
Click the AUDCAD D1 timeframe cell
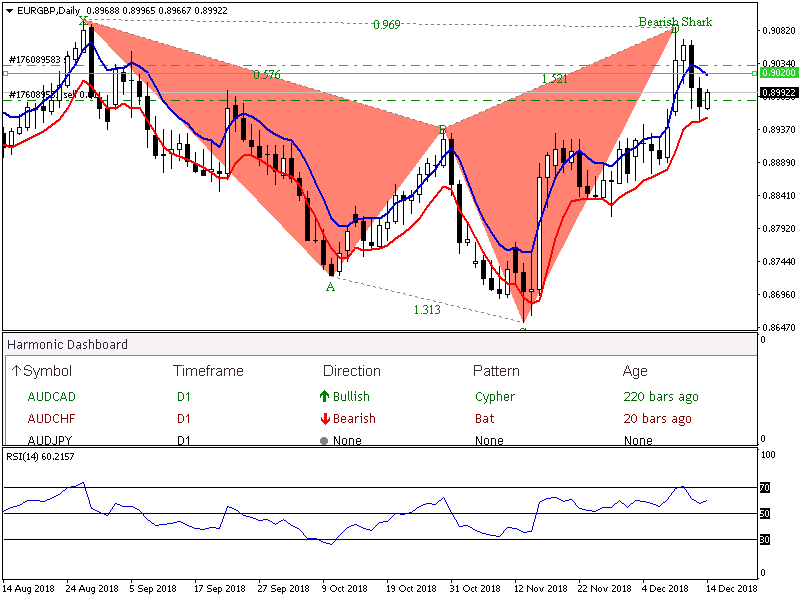(183, 396)
